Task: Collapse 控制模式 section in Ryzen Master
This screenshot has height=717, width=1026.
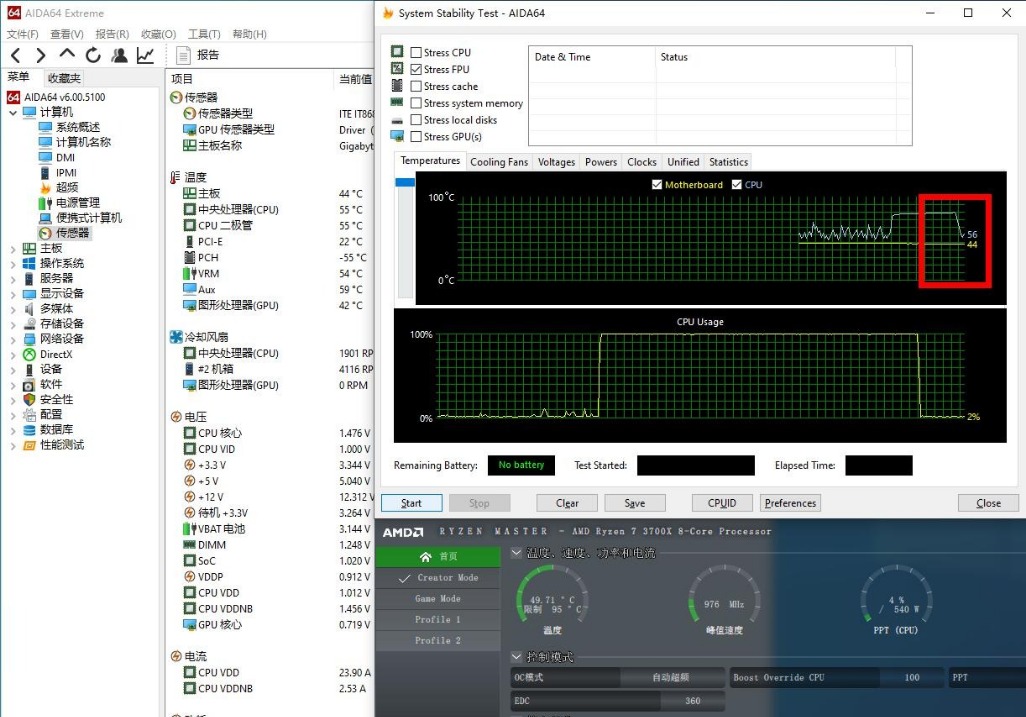Action: click(x=516, y=656)
